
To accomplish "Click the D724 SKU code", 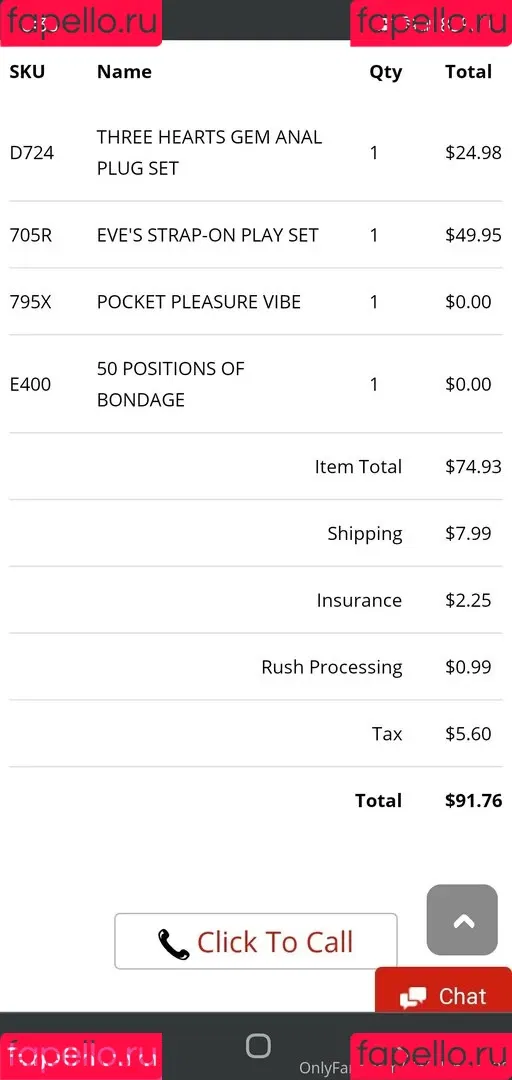I will (x=32, y=152).
